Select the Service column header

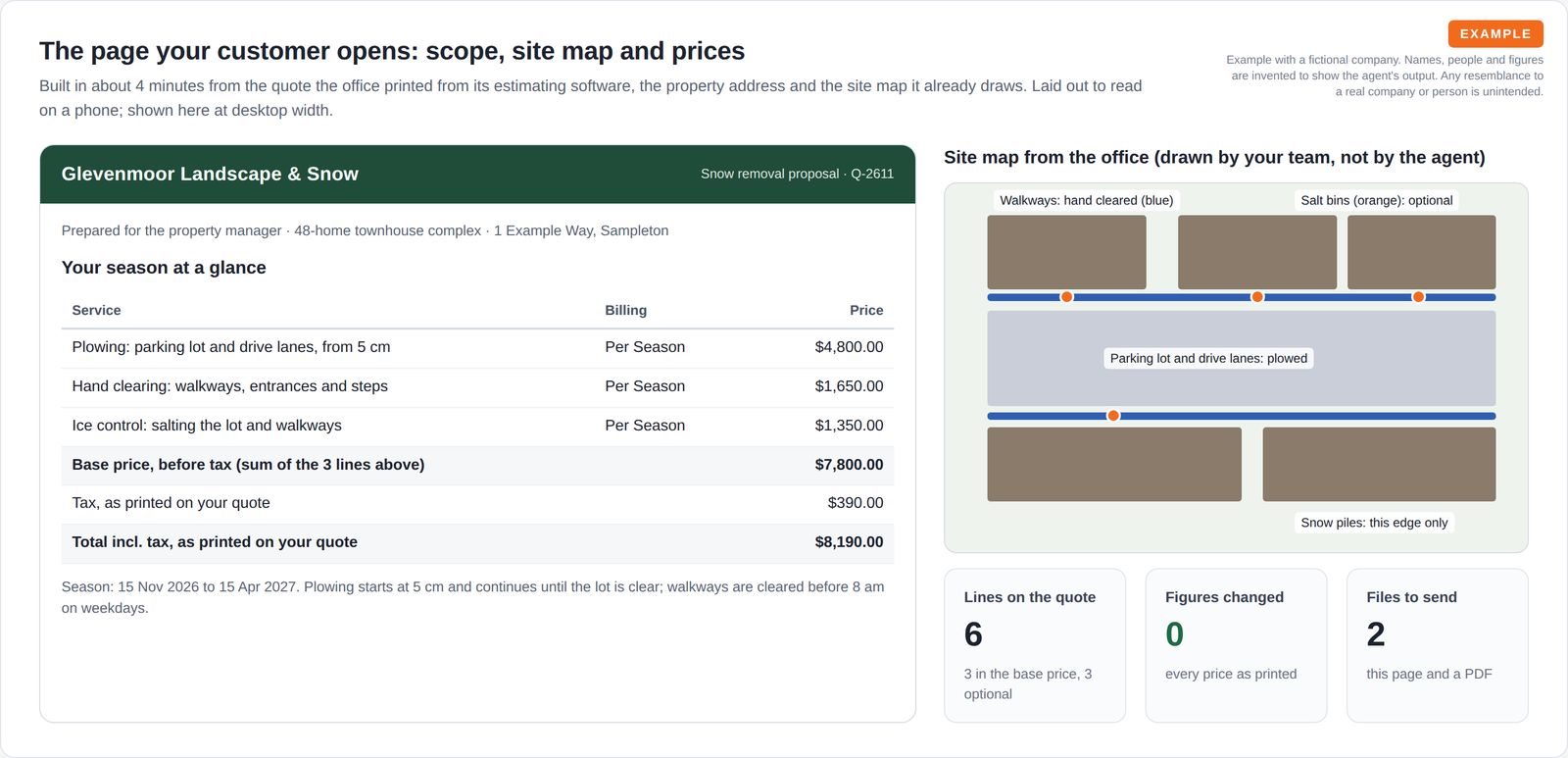click(96, 310)
